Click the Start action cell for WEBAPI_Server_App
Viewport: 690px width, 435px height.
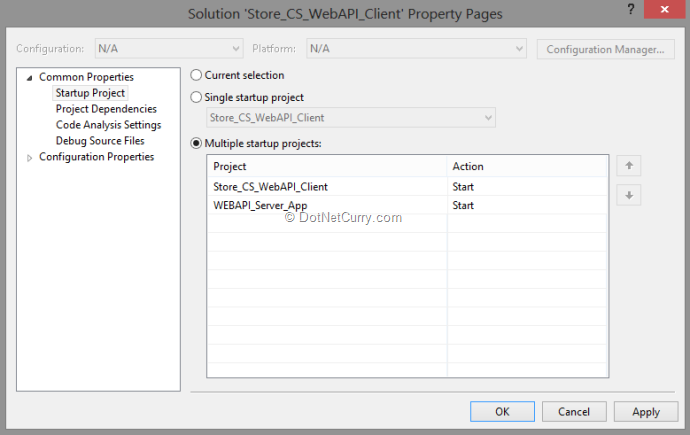pyautogui.click(x=527, y=205)
